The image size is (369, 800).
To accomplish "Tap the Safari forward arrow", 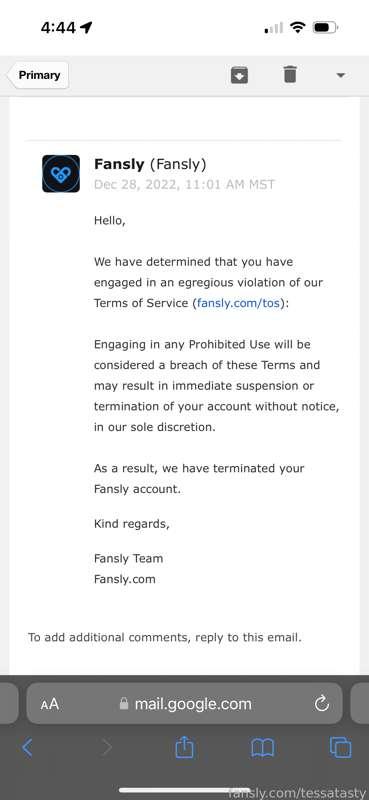I will pos(107,748).
